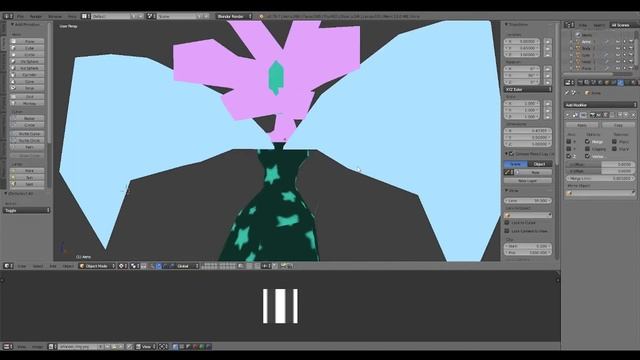Toggle Mirror modifier Merge checkbox
The width and height of the screenshot is (640, 360).
587,142
